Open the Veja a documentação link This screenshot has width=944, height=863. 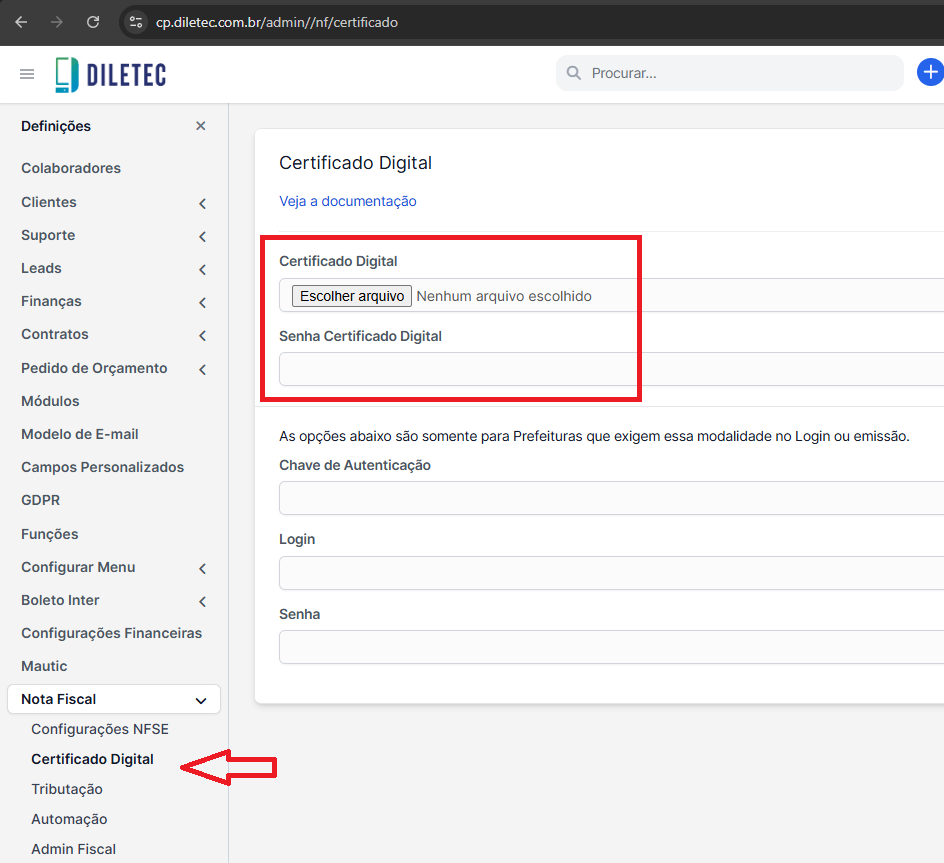pos(348,201)
